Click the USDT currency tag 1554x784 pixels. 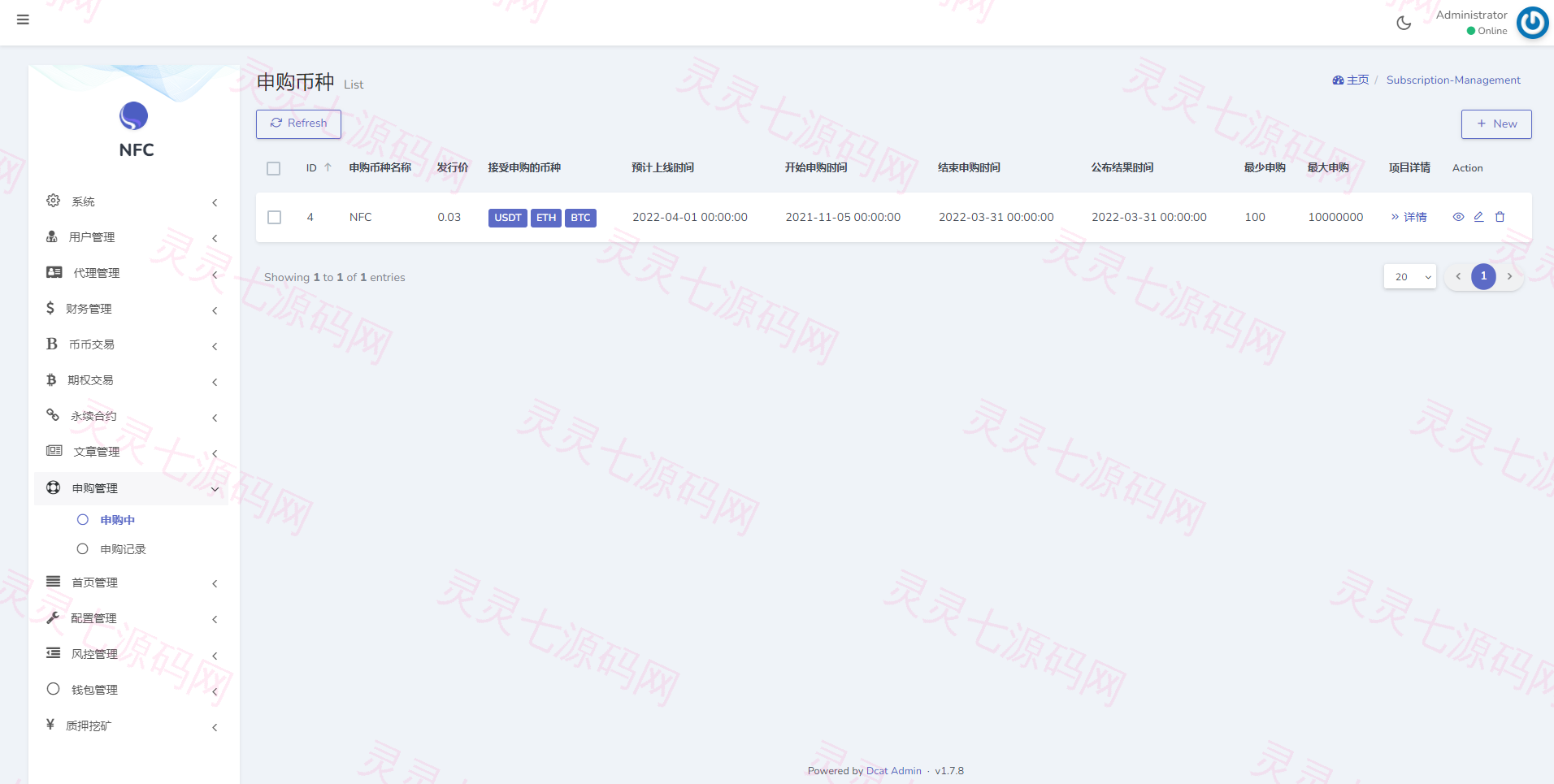tap(508, 218)
